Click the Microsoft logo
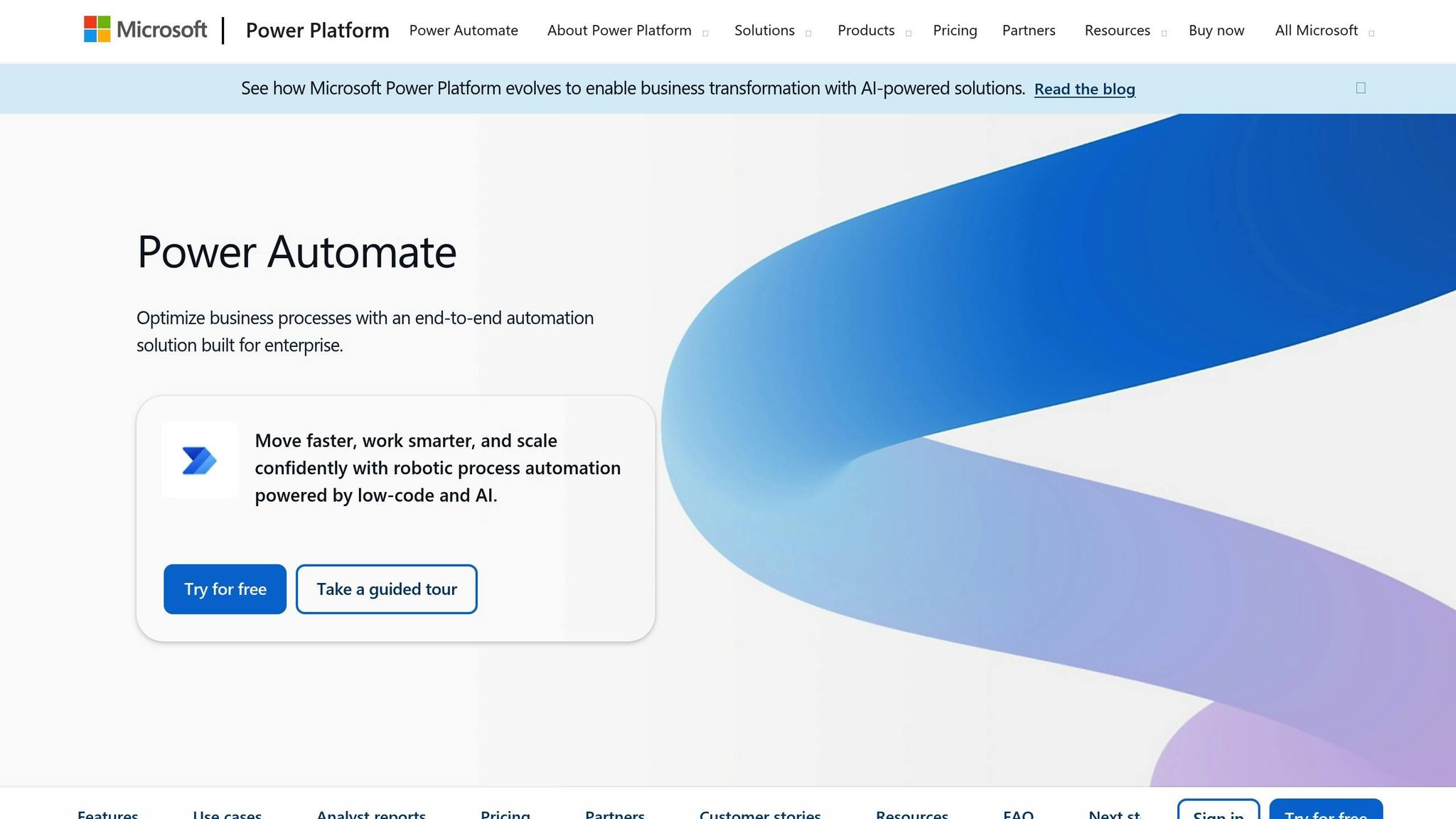 pos(144,30)
